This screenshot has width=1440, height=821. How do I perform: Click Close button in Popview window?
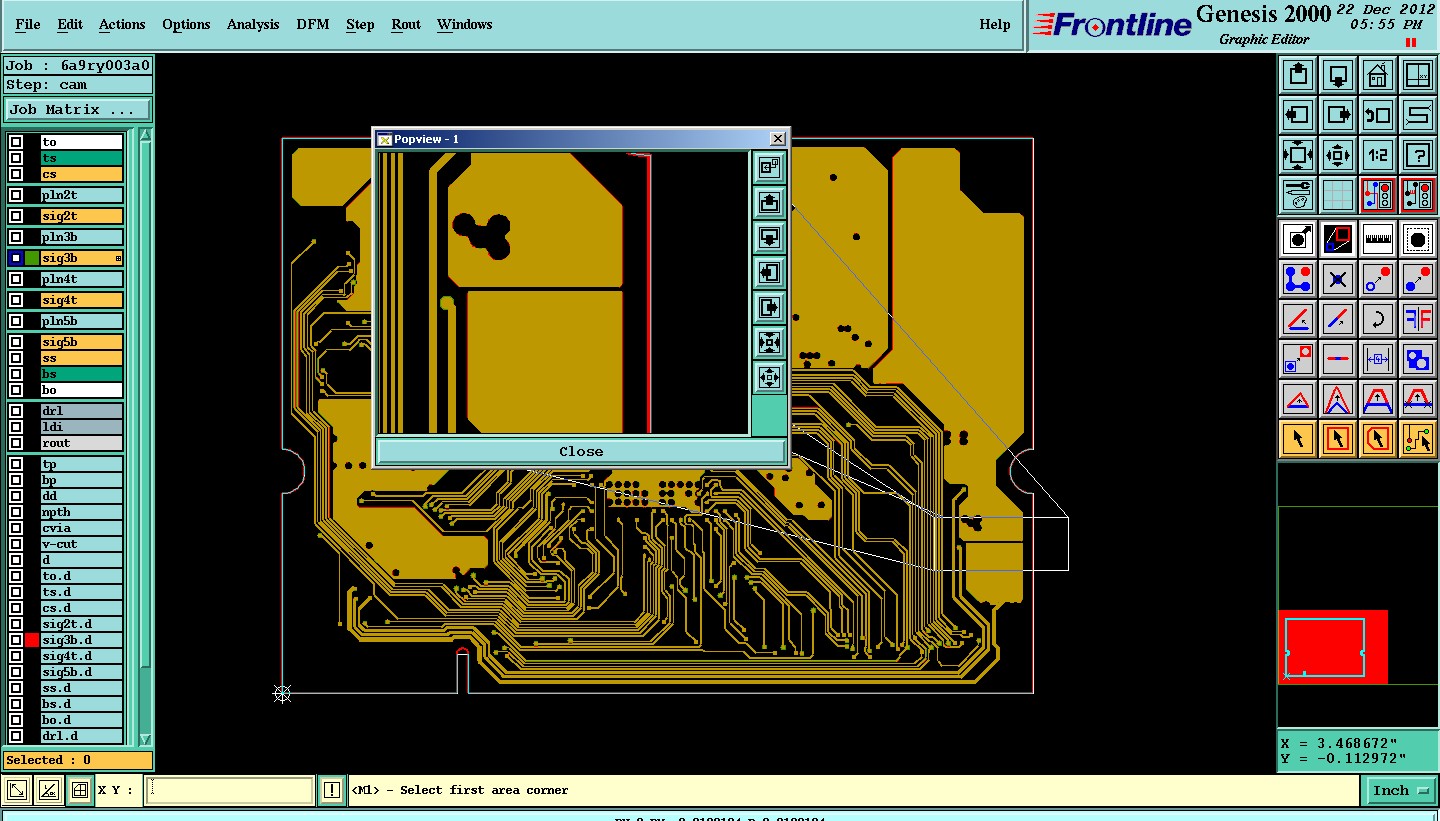[x=581, y=451]
